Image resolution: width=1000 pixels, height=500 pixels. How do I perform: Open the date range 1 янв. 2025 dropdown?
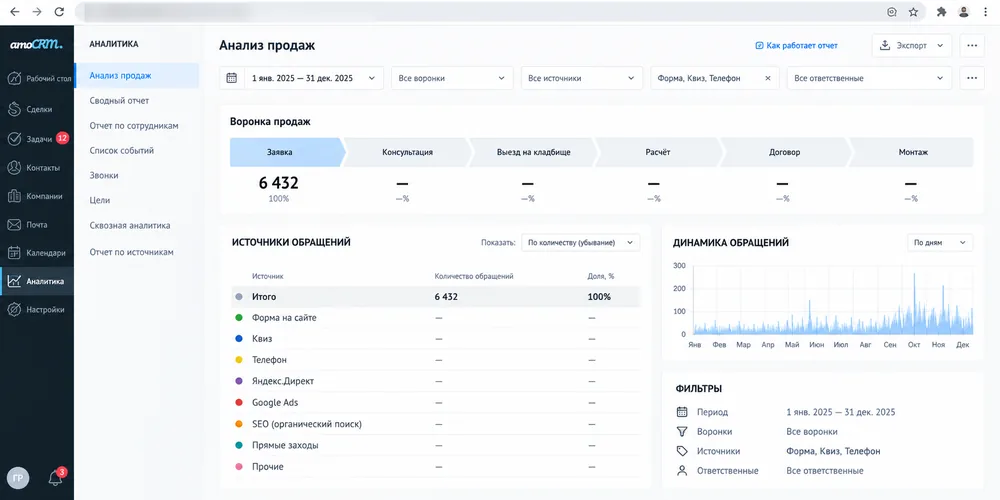click(x=314, y=78)
